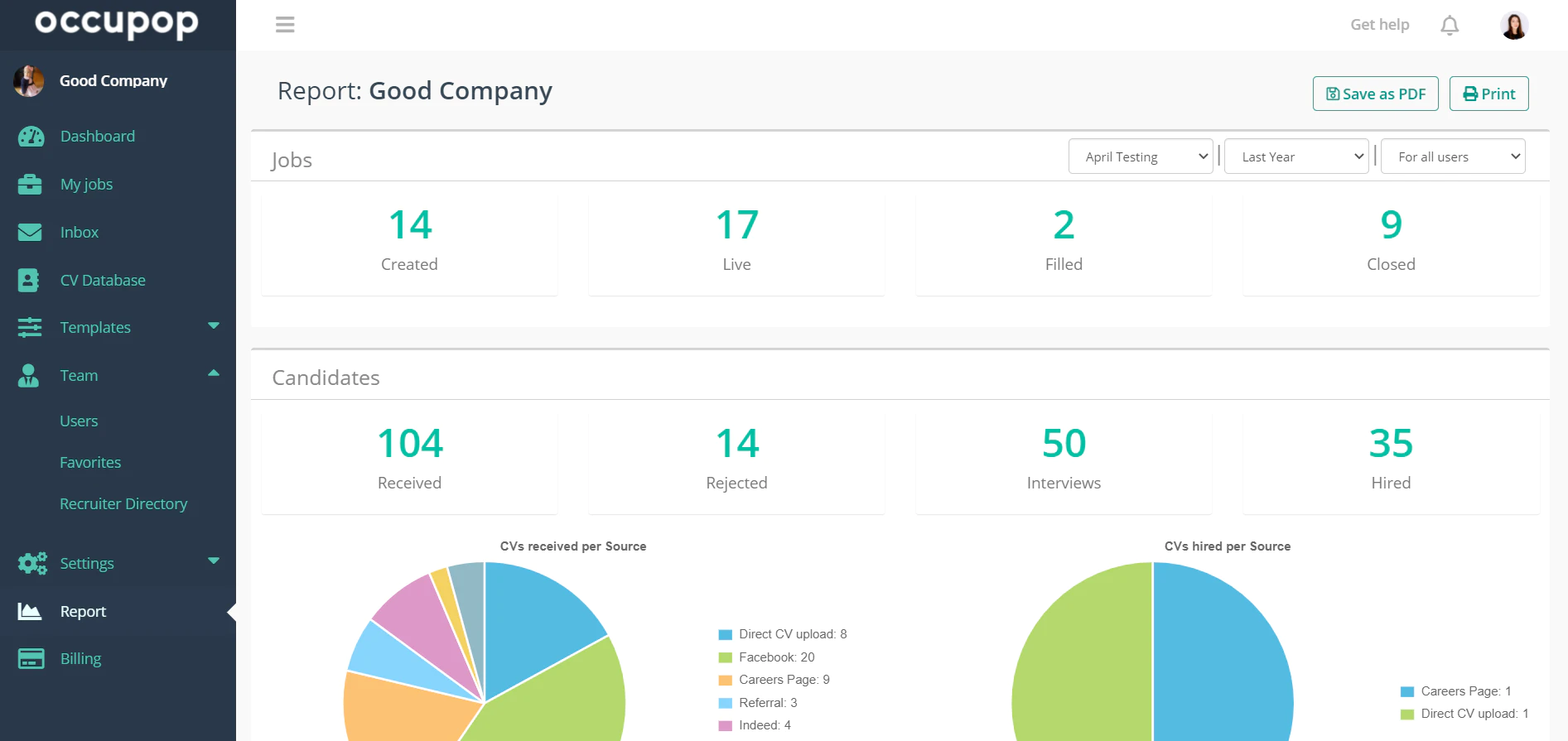
Task: Click the Settings gears icon
Action: pyautogui.click(x=32, y=564)
